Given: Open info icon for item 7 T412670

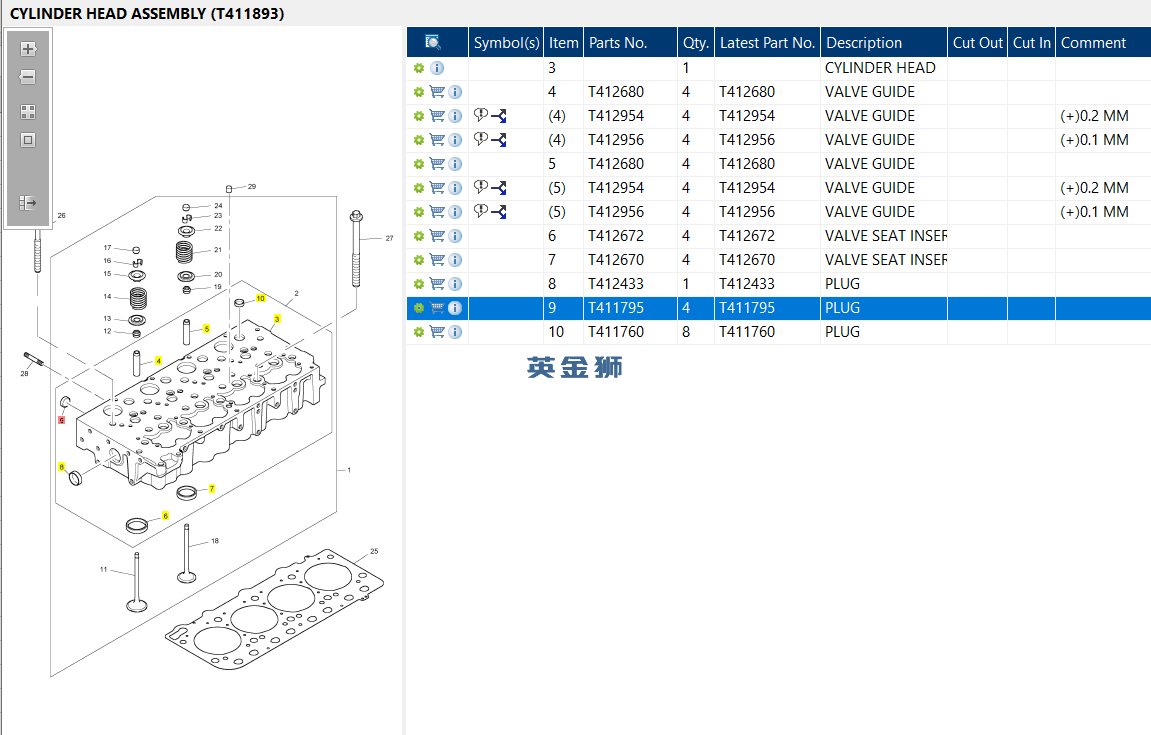Looking at the screenshot, I should [455, 260].
